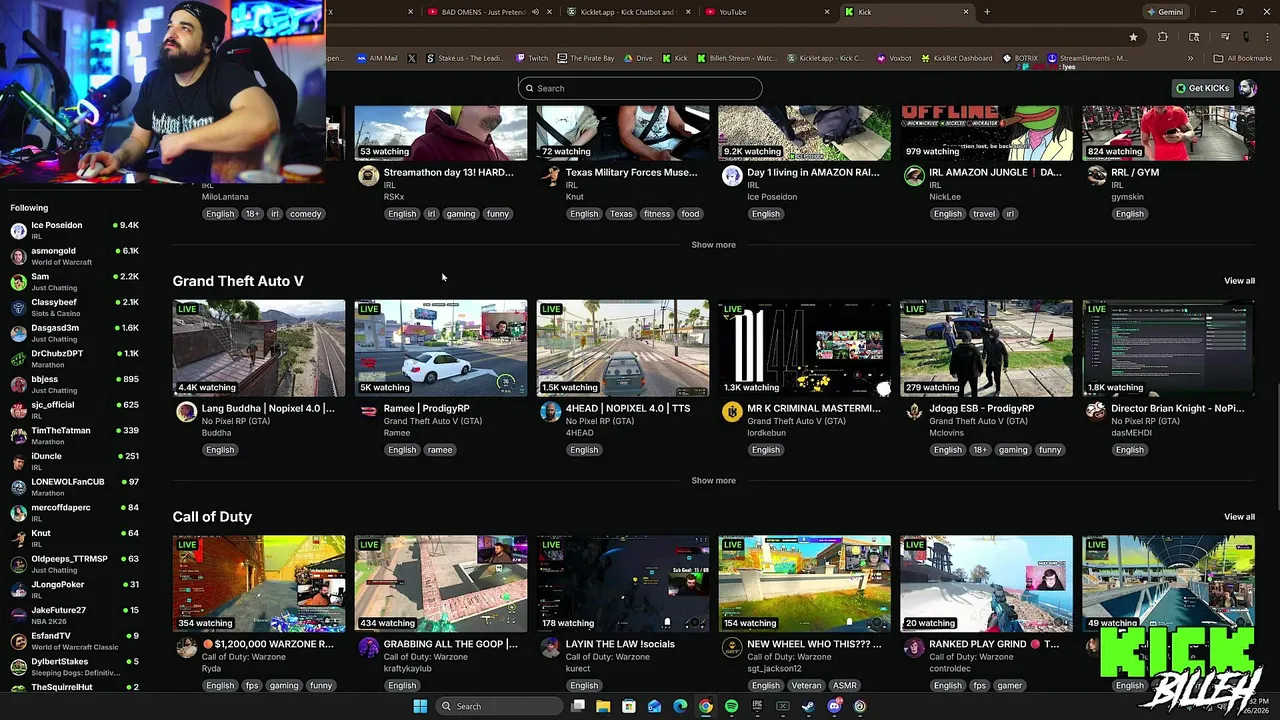
Task: Open Chrome extensions puzzle icon
Action: (x=1162, y=37)
